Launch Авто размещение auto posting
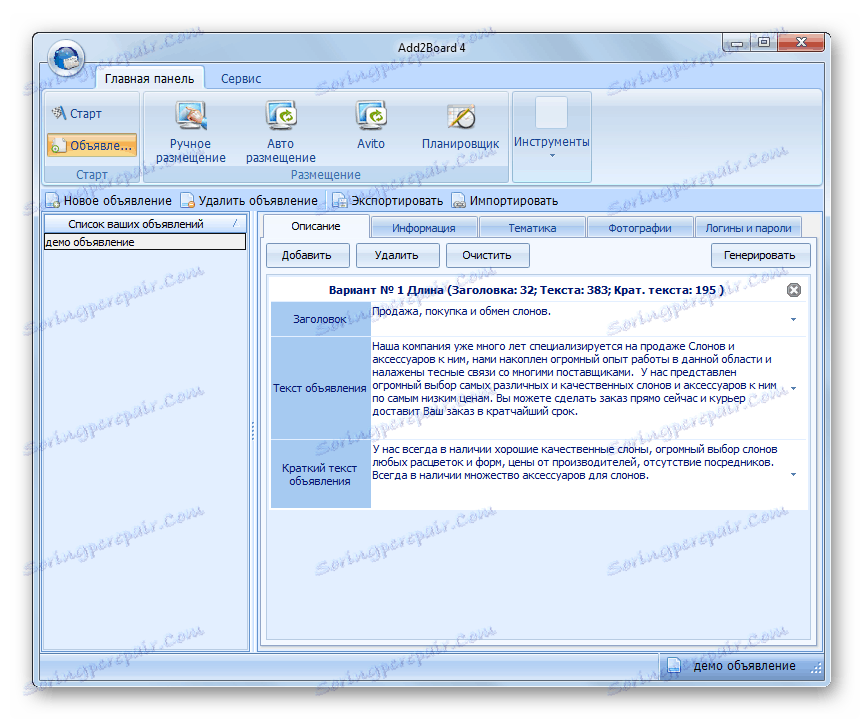Screen dimensions: 864x720 point(280,132)
